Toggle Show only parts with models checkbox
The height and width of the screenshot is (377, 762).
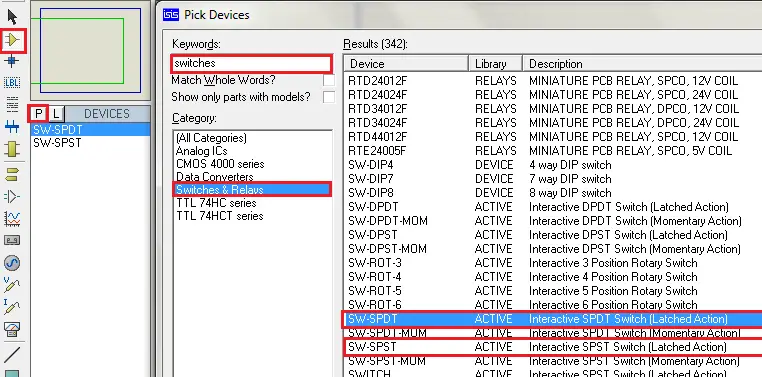click(x=329, y=97)
